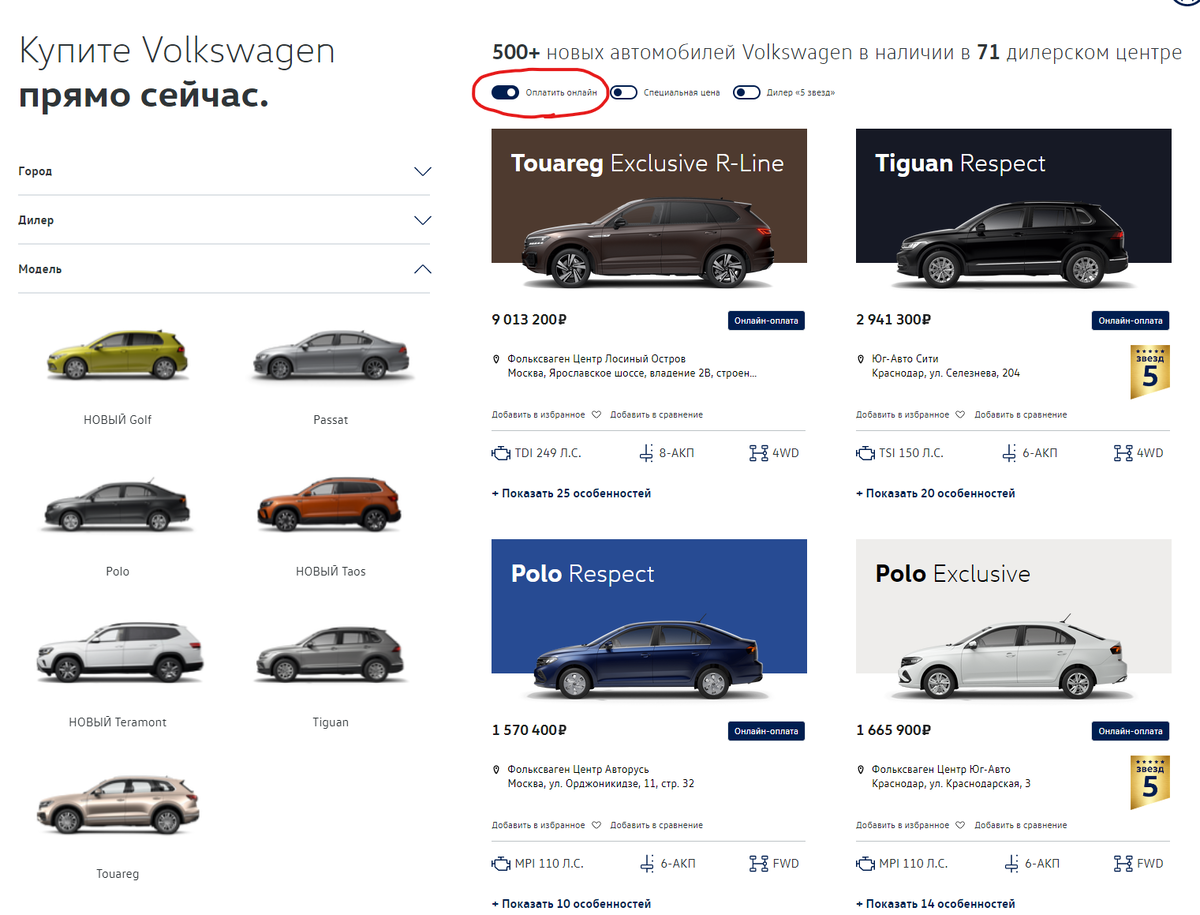
Task: Click gearbox icon on Polo Respect card
Action: coord(646,863)
